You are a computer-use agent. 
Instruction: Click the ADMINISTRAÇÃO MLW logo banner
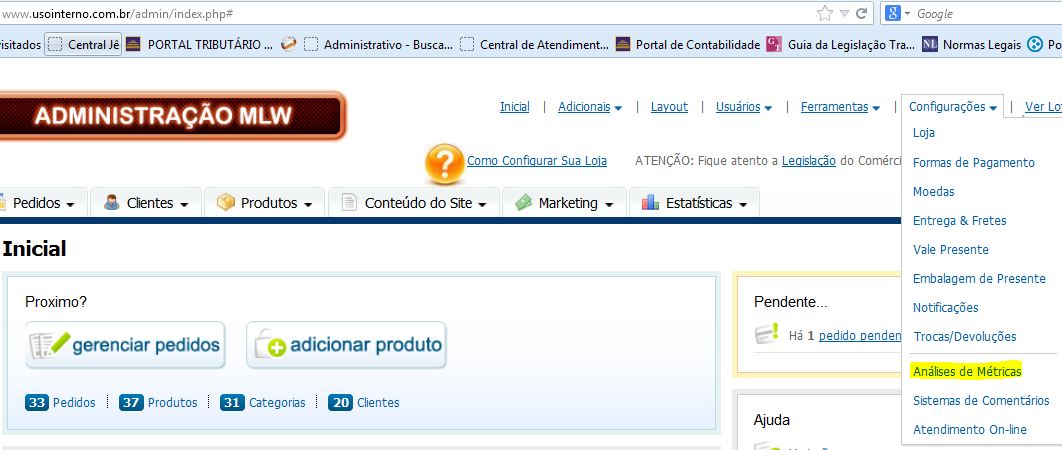[x=173, y=116]
